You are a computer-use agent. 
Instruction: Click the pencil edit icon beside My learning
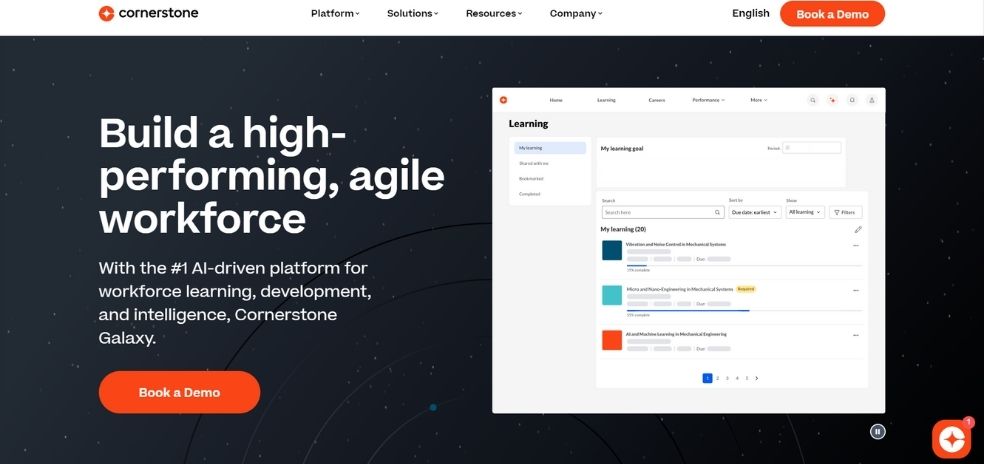pos(858,230)
